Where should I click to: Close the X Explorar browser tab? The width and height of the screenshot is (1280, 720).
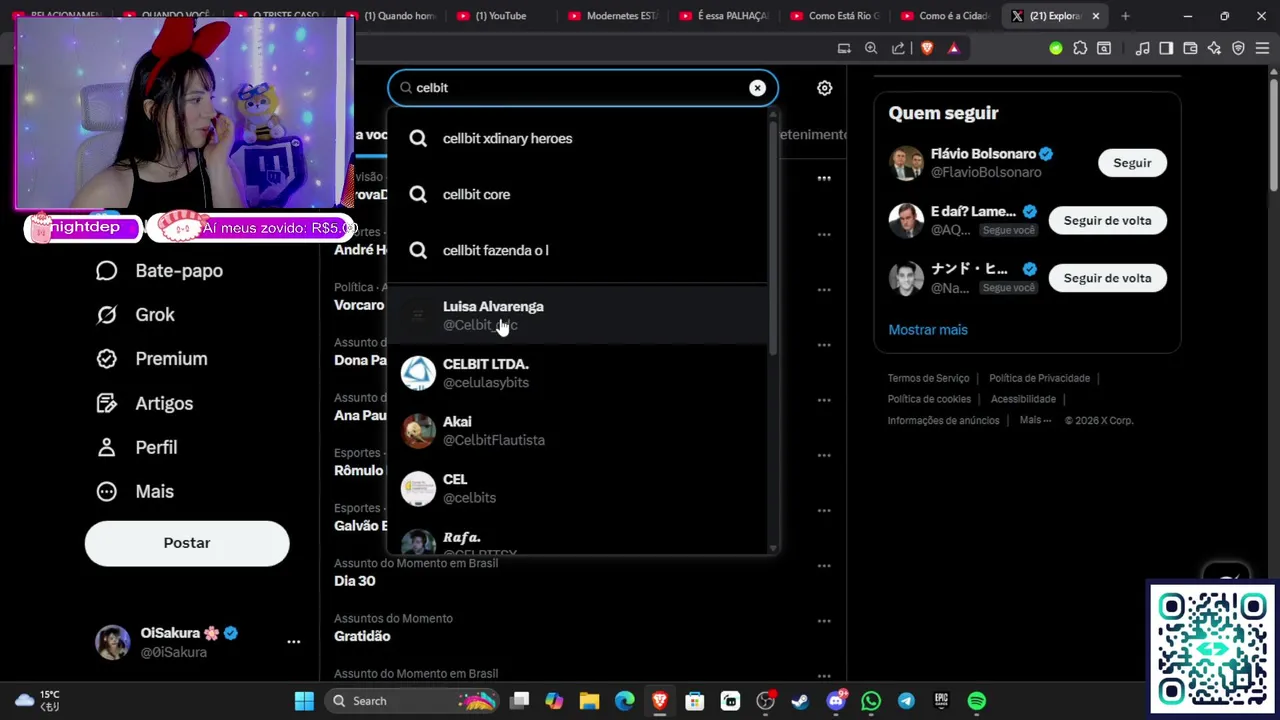click(x=1096, y=16)
